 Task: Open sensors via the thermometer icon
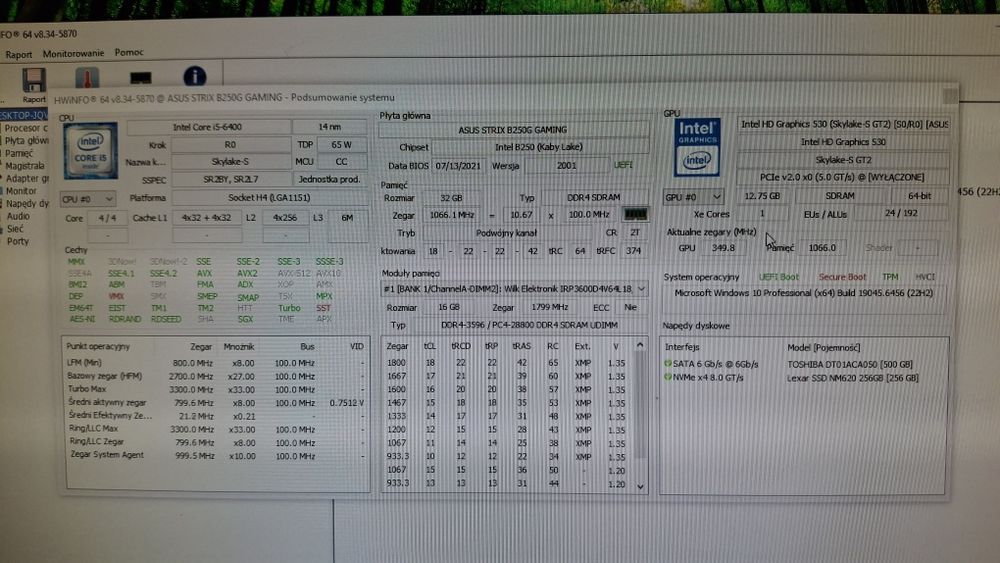[87, 78]
